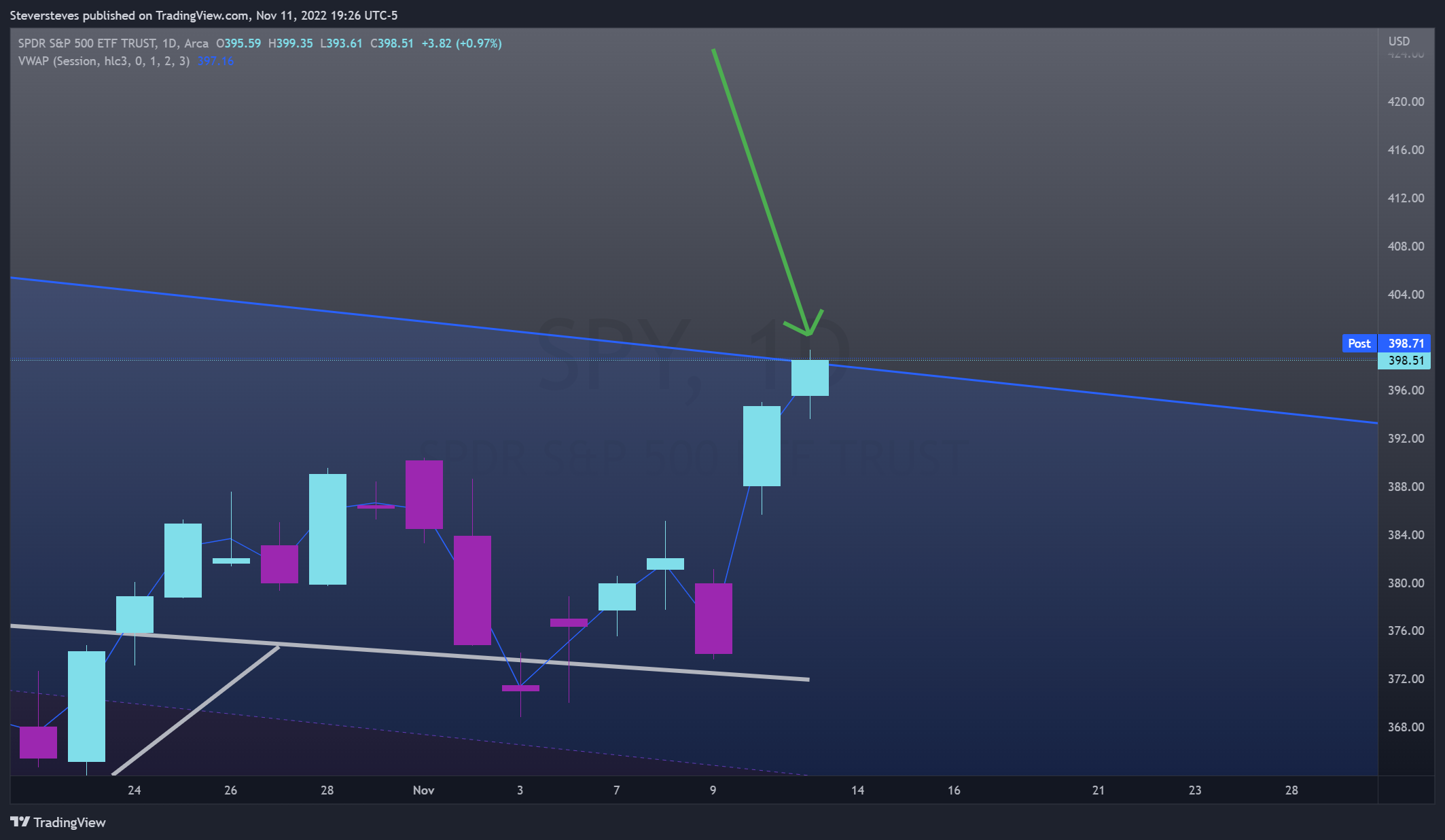1445x840 pixels.
Task: Click the 412.00 price axis label
Action: (x=1406, y=198)
